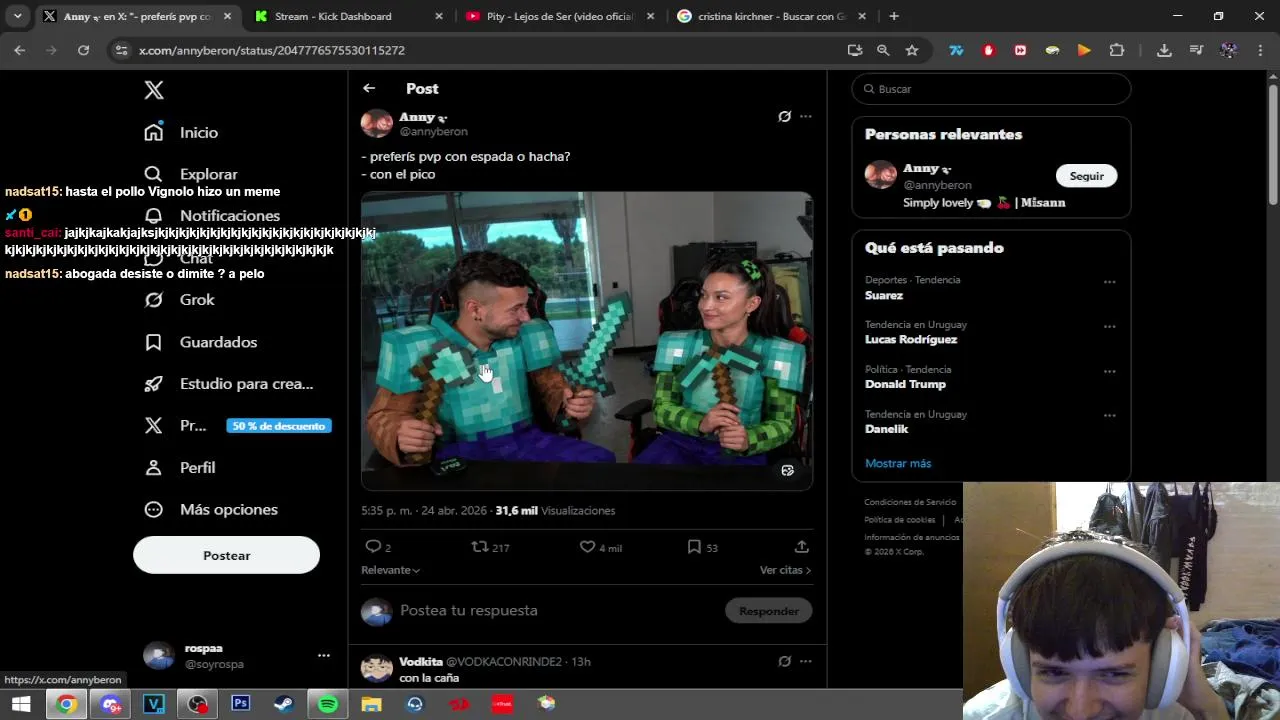Image resolution: width=1280 pixels, height=720 pixels.
Task: Open Ver citas link
Action: (x=785, y=570)
